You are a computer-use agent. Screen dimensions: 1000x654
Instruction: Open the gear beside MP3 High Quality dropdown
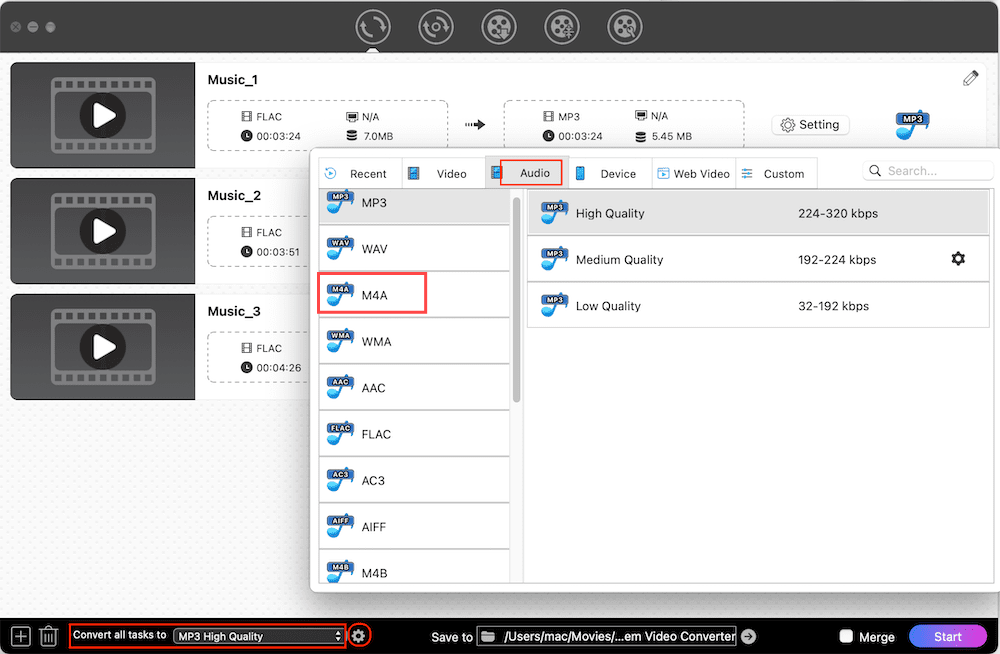pyautogui.click(x=359, y=635)
